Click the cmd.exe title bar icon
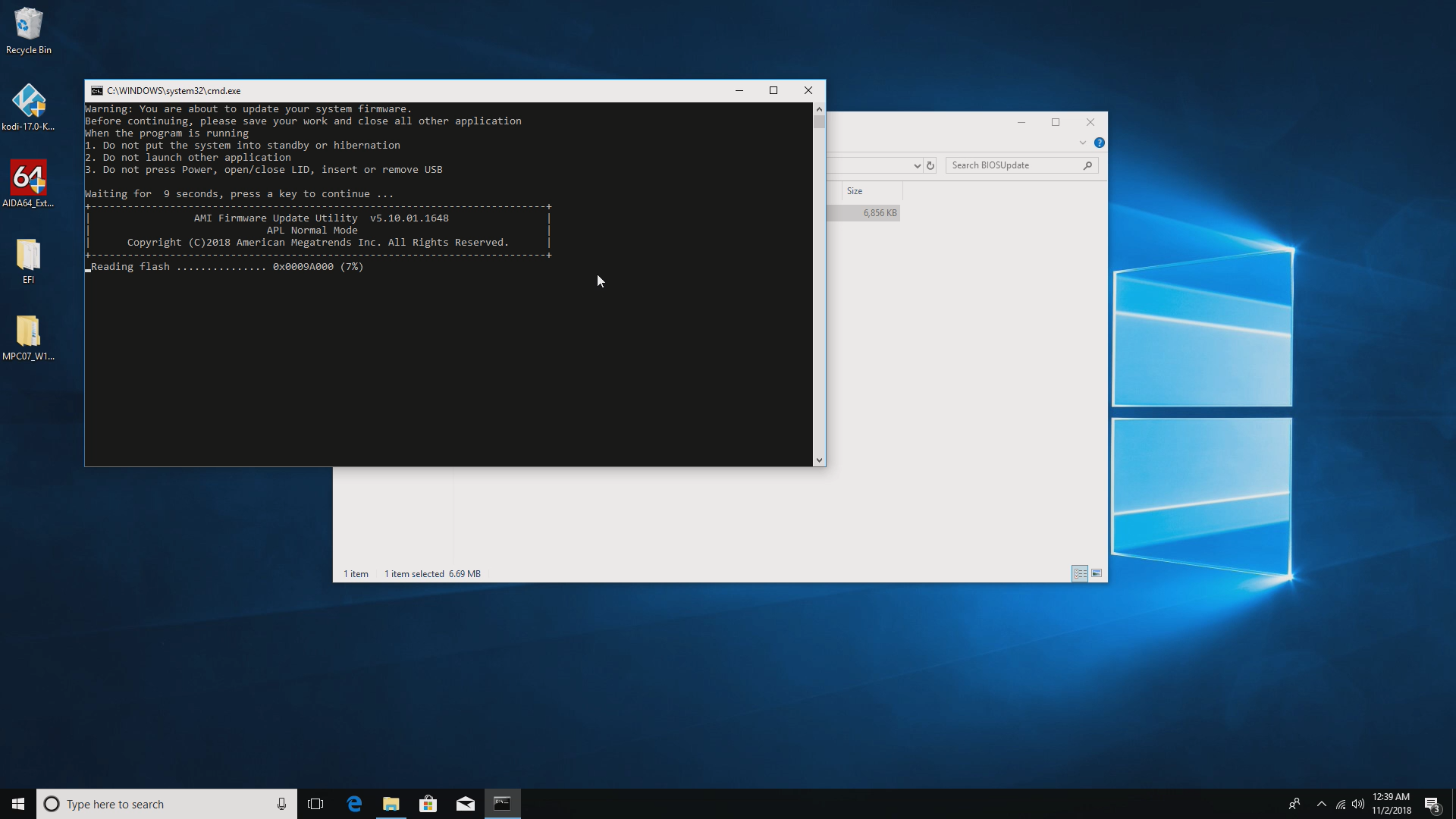Viewport: 1456px width, 819px height. click(x=97, y=90)
